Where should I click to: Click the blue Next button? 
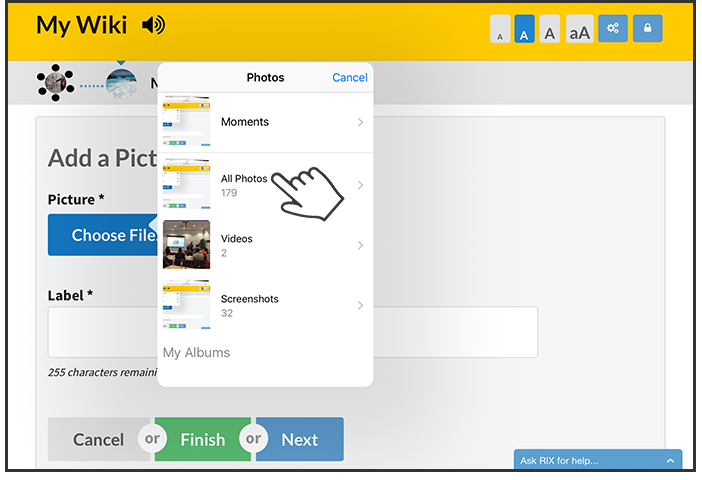pyautogui.click(x=300, y=439)
